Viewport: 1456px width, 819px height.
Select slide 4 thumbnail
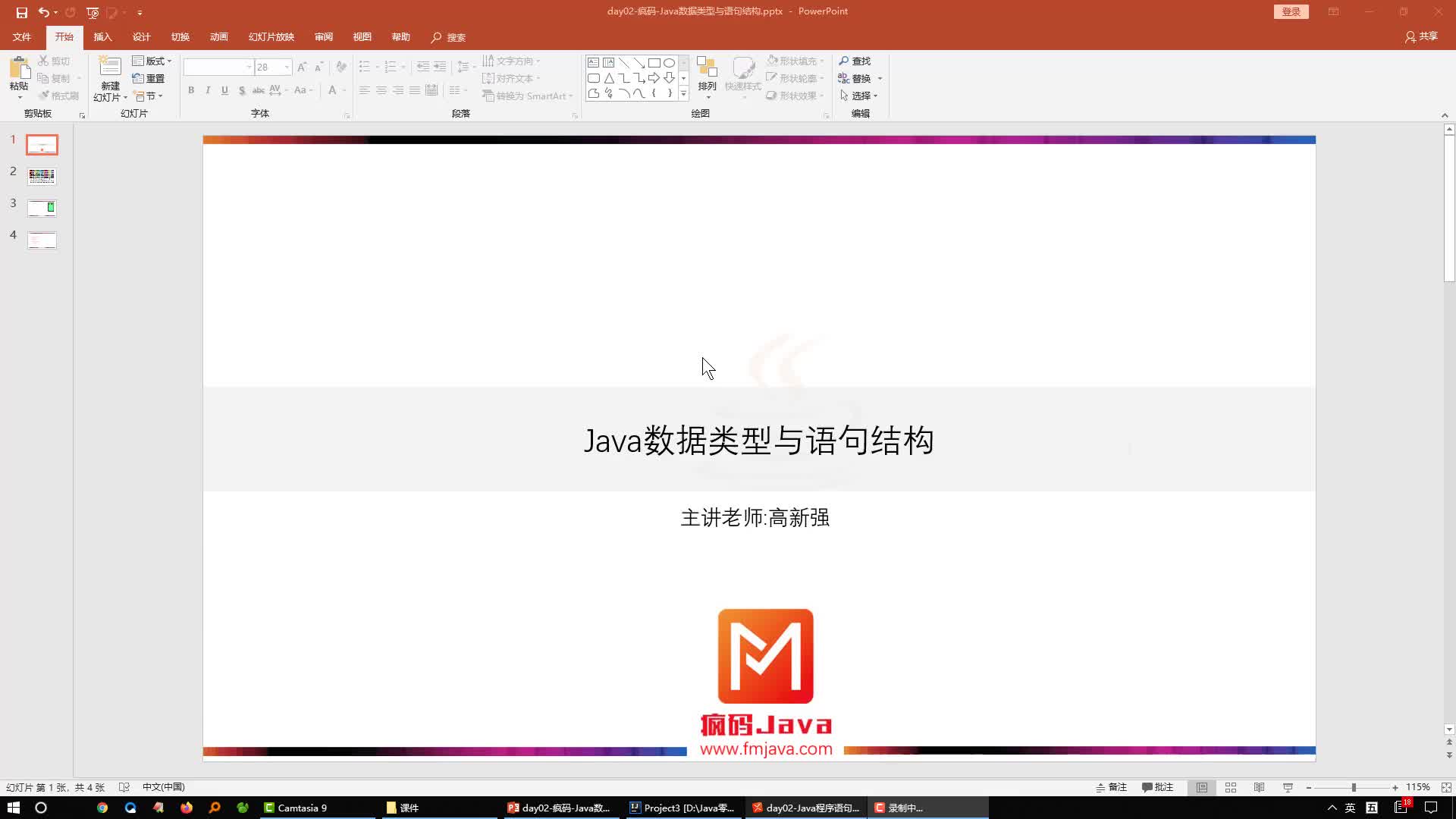coord(42,240)
